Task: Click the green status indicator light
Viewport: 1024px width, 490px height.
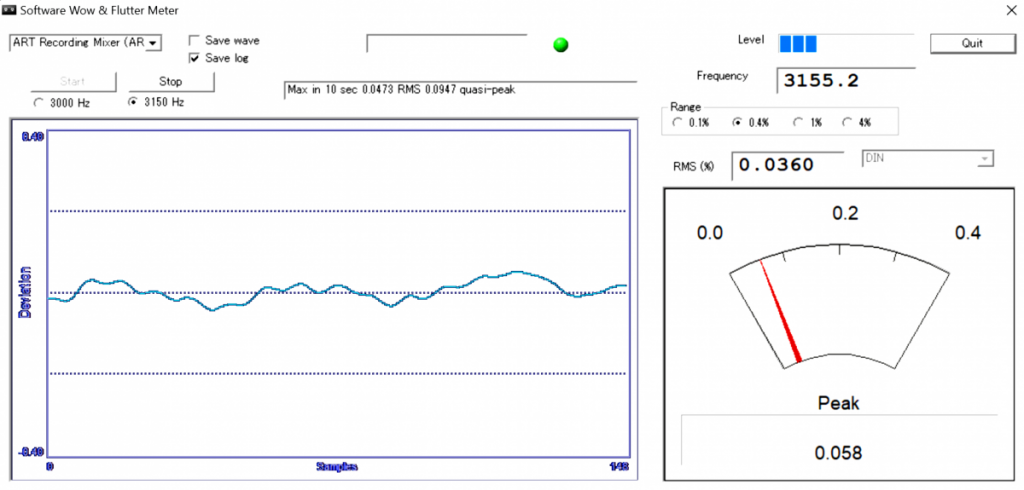Action: pos(560,44)
